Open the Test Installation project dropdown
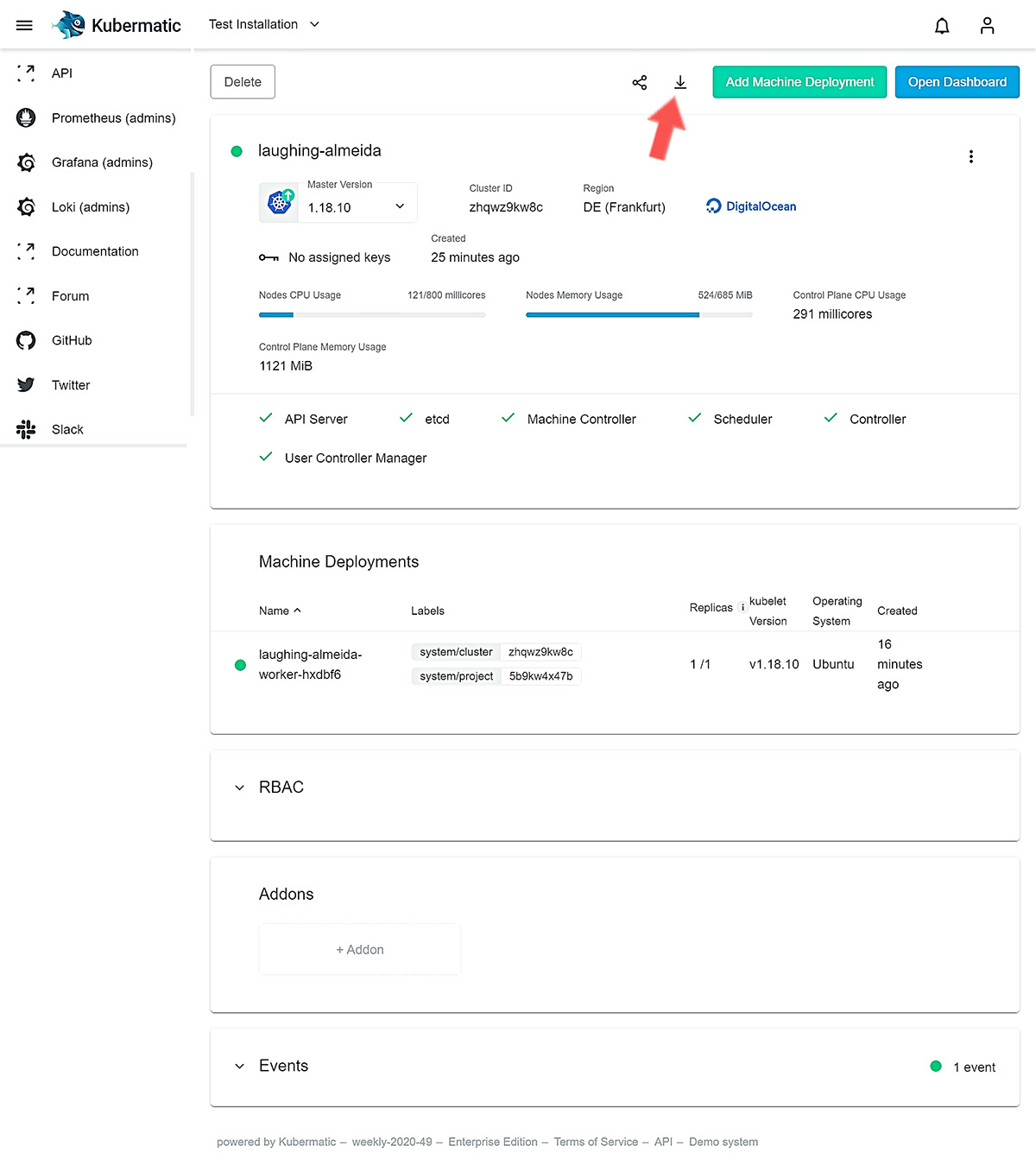1036x1171 pixels. click(x=263, y=24)
